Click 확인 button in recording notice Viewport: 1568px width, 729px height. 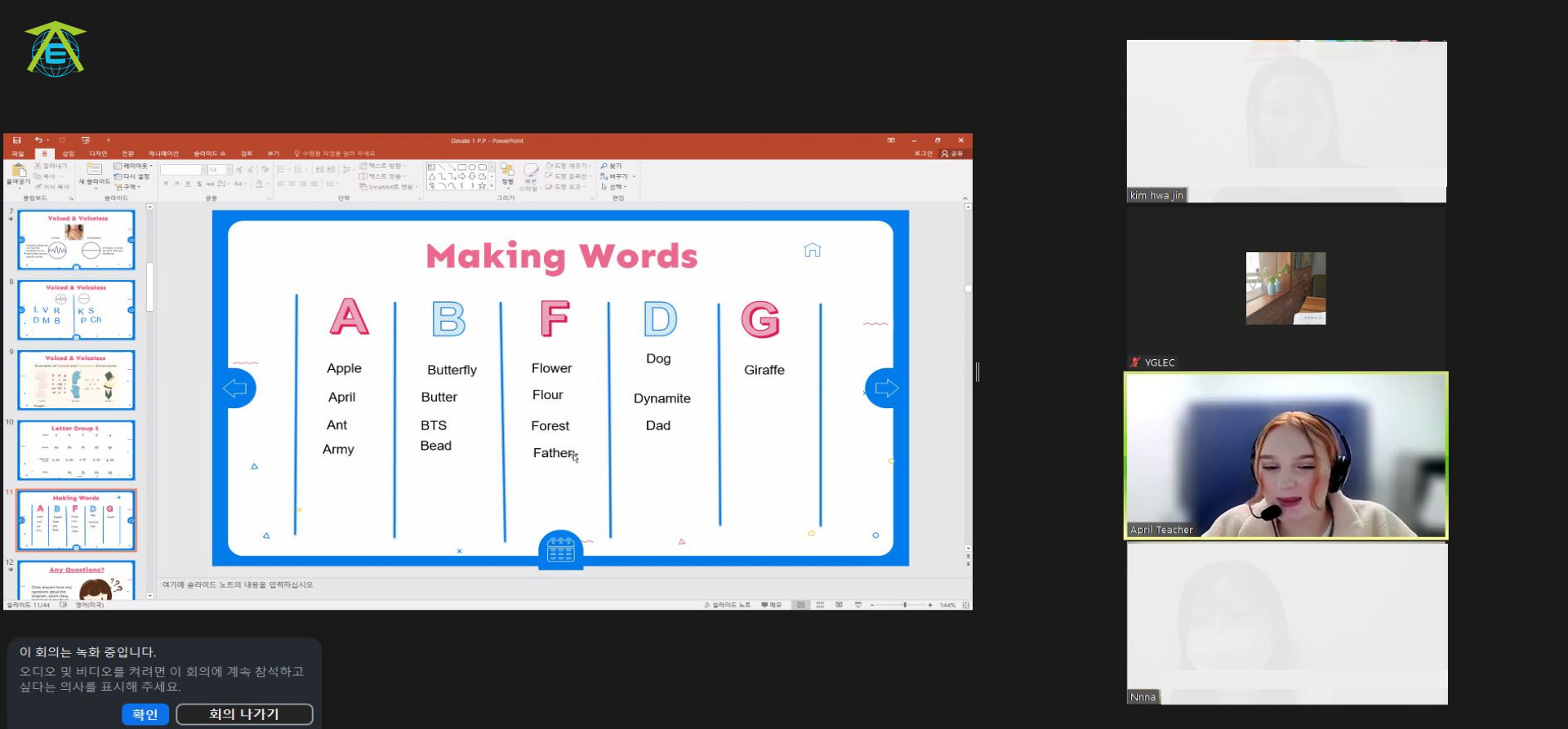click(x=145, y=714)
